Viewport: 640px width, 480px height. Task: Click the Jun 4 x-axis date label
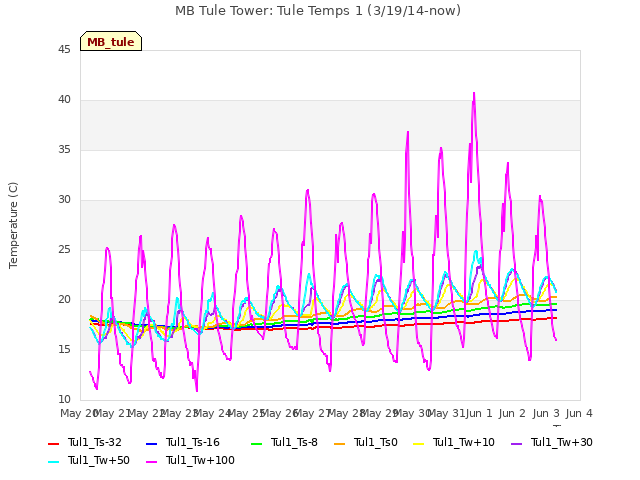point(579,413)
